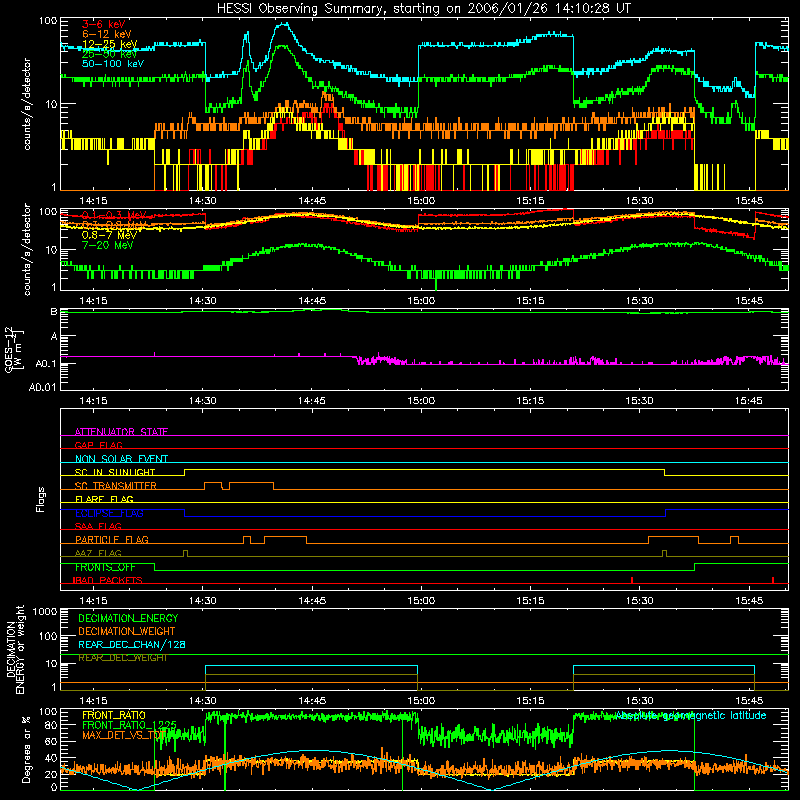Click the 14:15 tick below the top keV panel
The image size is (800, 800).
click(x=93, y=201)
